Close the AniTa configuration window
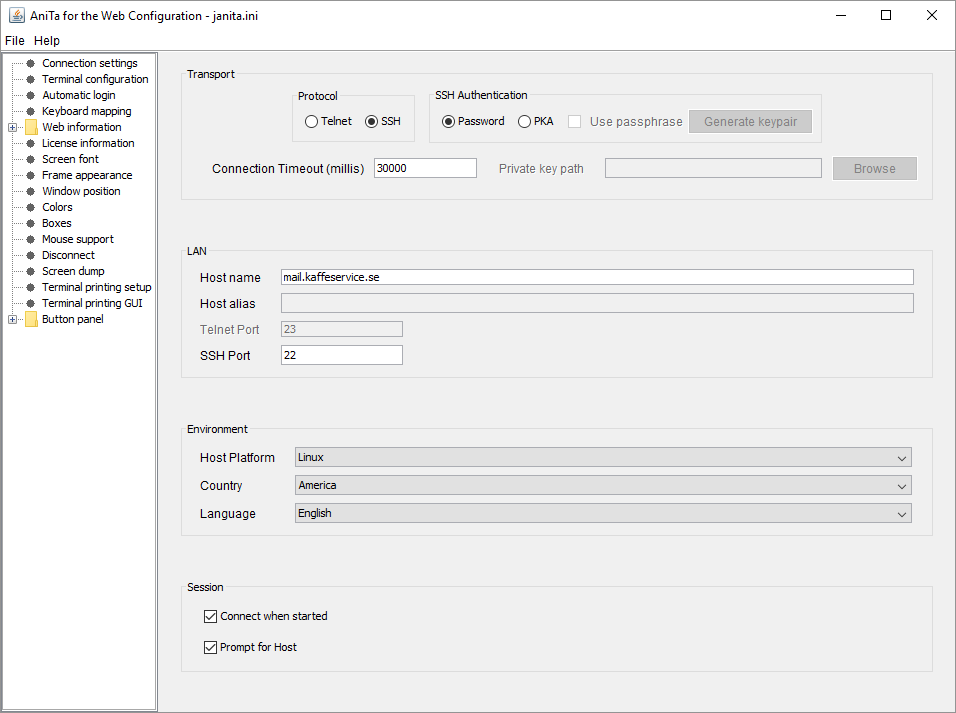 pos(932,15)
